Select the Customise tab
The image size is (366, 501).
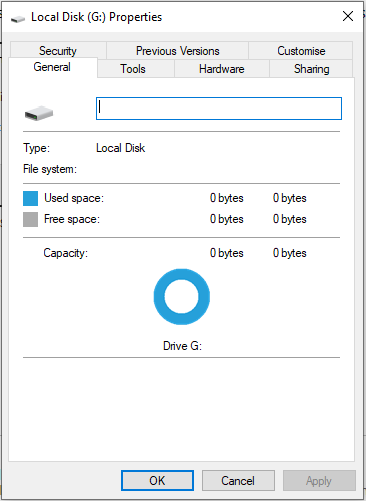[x=301, y=50]
